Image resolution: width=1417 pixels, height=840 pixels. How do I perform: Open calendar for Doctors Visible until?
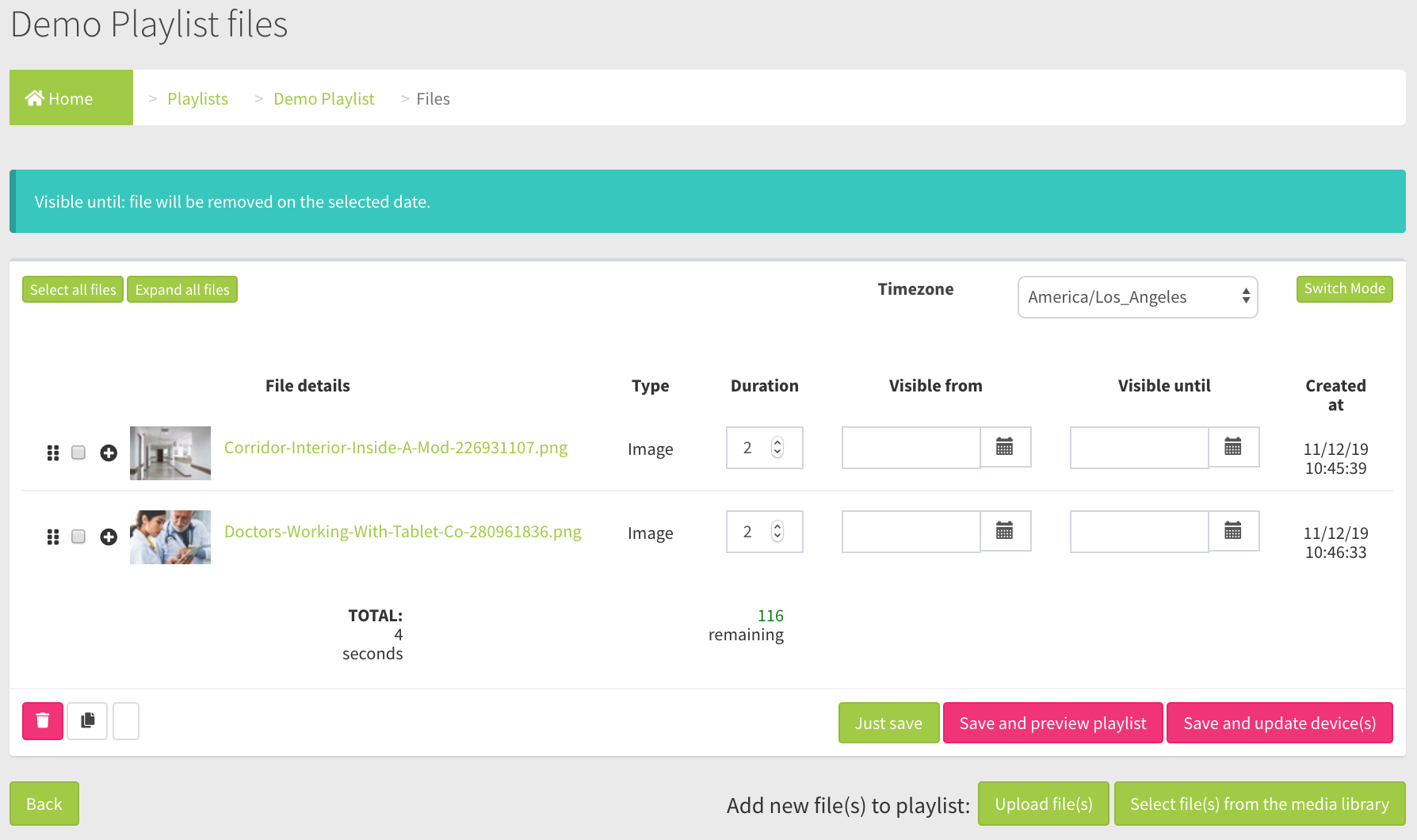[x=1233, y=531]
